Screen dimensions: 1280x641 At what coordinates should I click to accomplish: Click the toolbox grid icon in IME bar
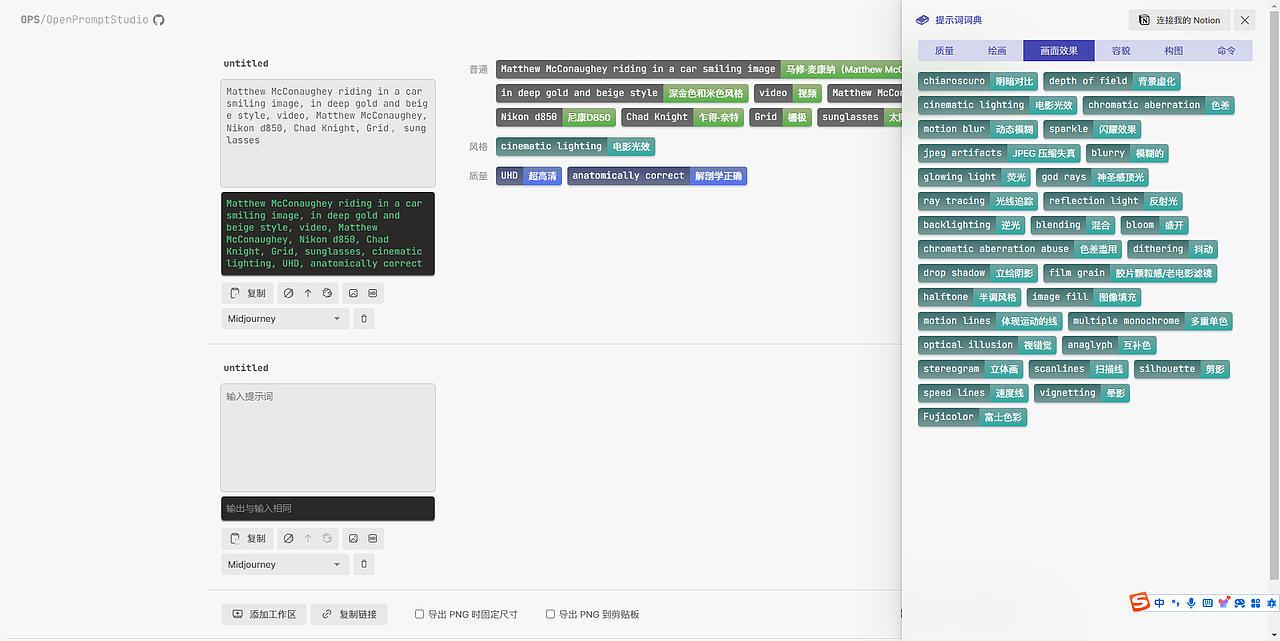click(x=1255, y=603)
